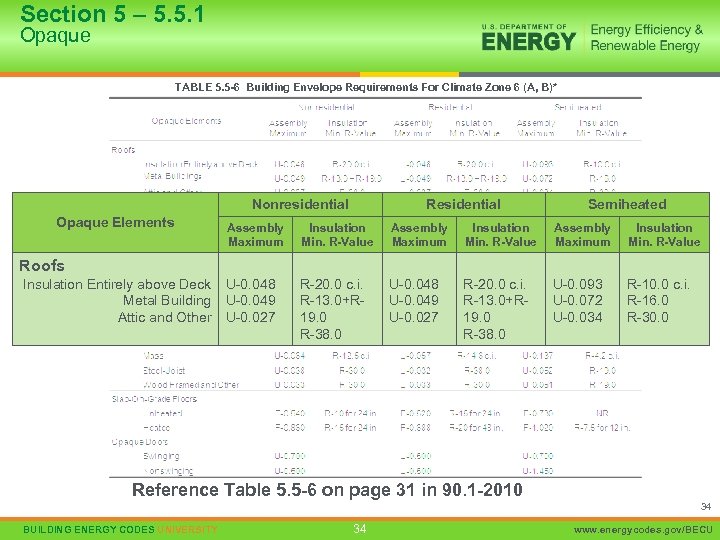
Task: Select 'Insulation Min. R-Value' header under Semiheated
Action: 664,235
